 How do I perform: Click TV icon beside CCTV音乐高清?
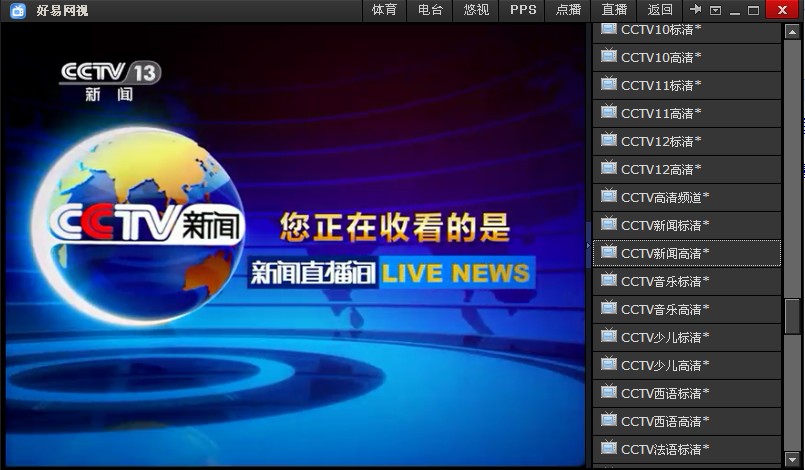(x=608, y=307)
